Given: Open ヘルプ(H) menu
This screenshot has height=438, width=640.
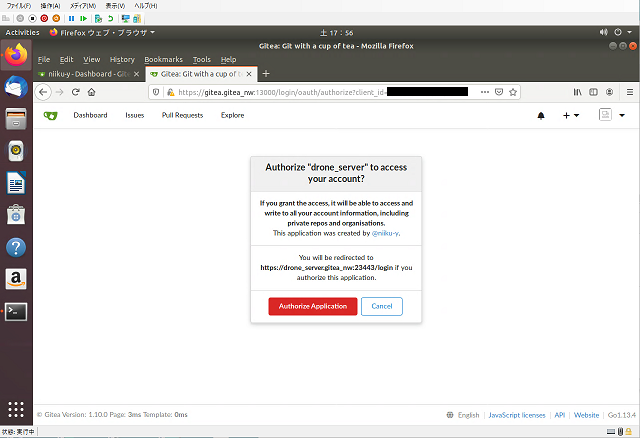Looking at the screenshot, I should point(146,6).
